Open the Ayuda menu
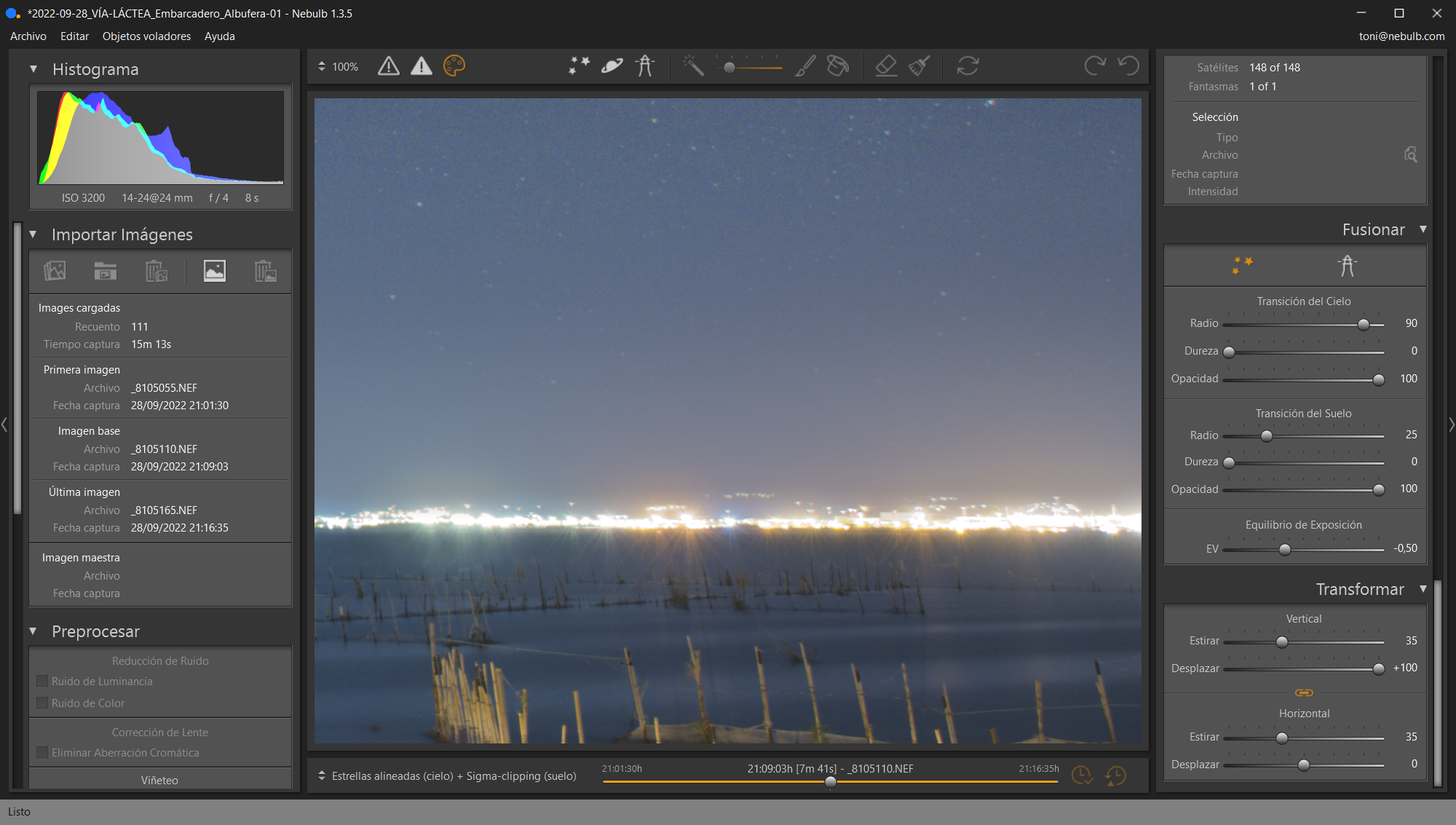 [219, 36]
